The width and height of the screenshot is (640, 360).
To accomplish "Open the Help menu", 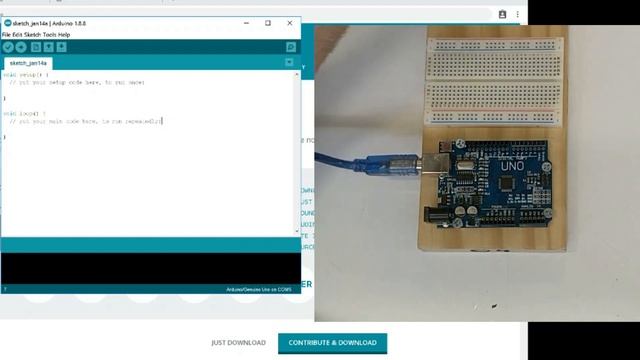I will pos(64,35).
